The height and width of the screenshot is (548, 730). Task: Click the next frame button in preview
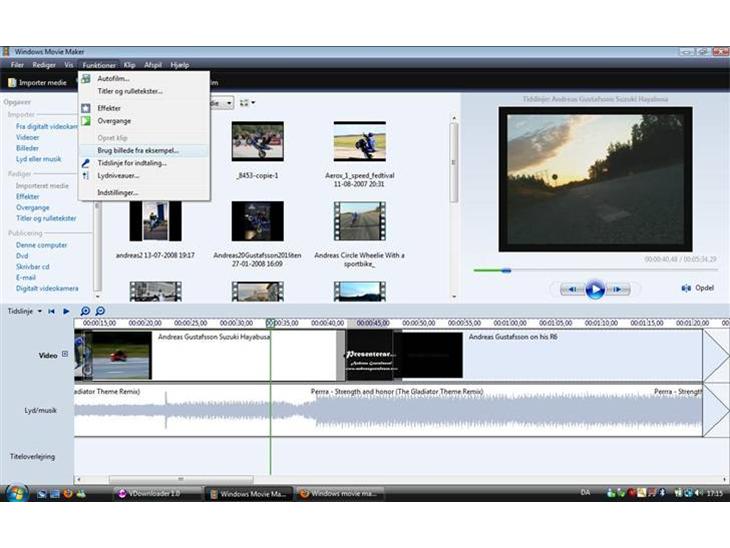(619, 290)
